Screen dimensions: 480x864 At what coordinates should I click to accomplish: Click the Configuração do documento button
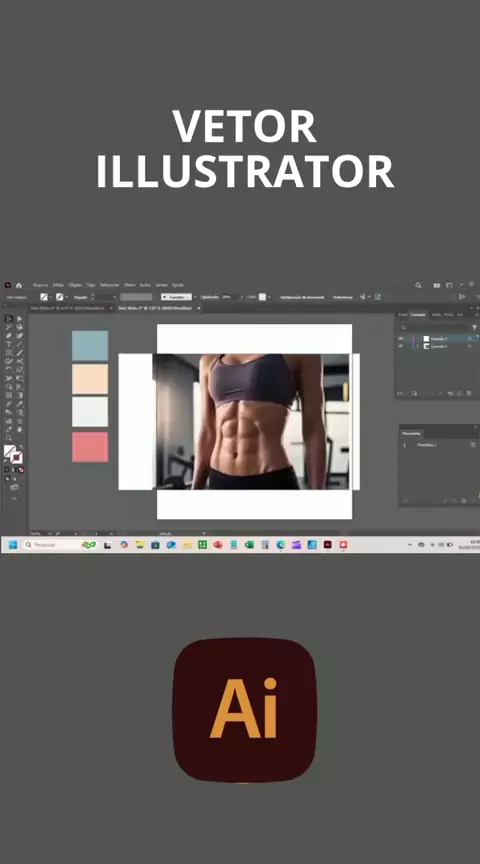click(x=302, y=297)
